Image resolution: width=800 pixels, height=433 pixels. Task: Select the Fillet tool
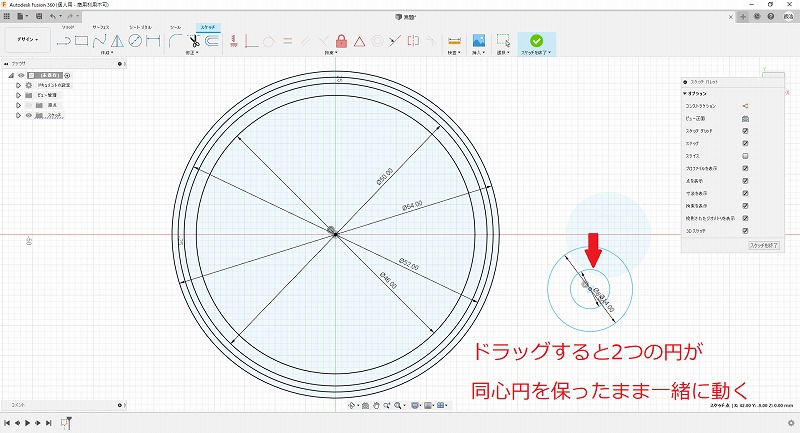click(175, 41)
